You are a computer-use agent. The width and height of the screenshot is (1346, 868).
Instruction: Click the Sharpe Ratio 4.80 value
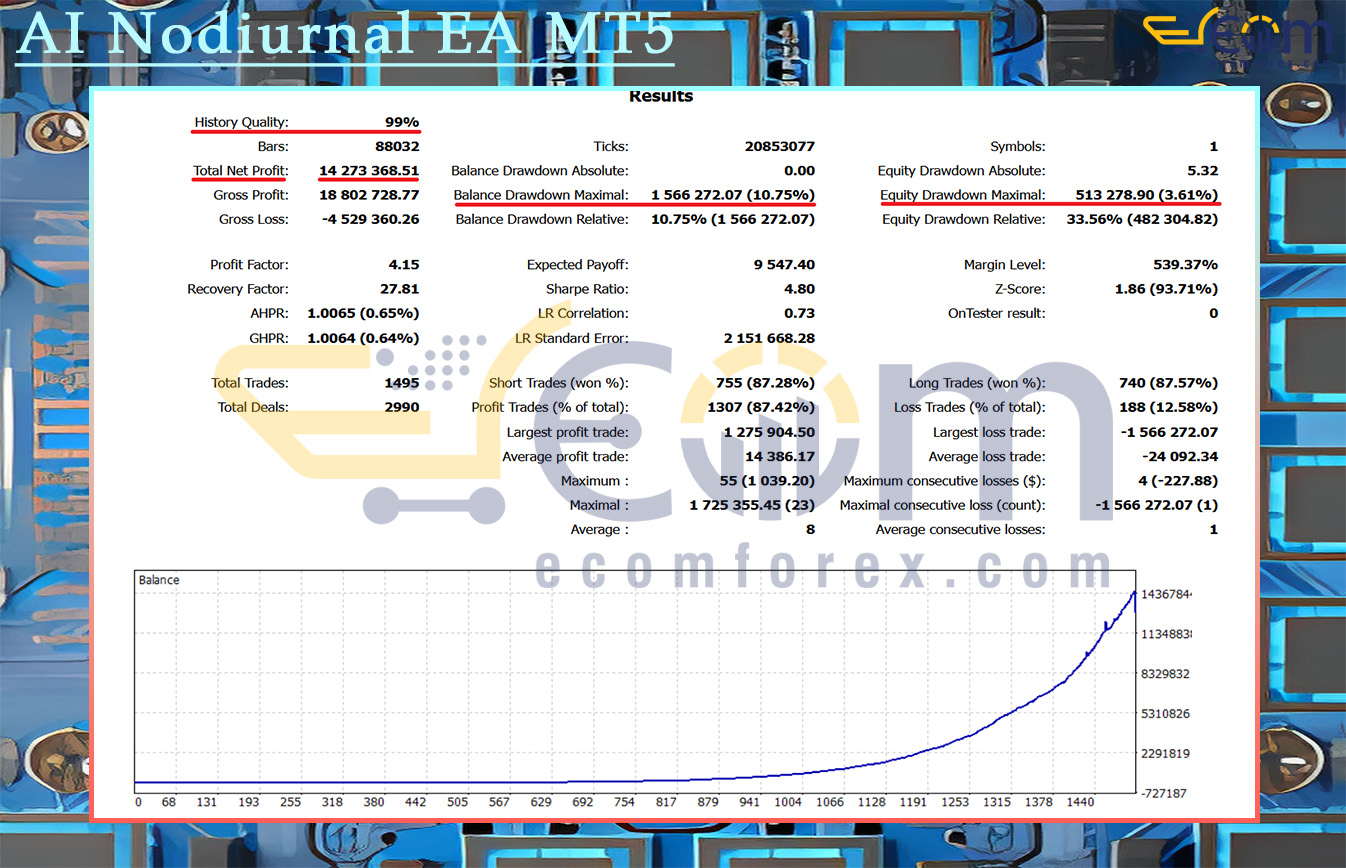(798, 289)
